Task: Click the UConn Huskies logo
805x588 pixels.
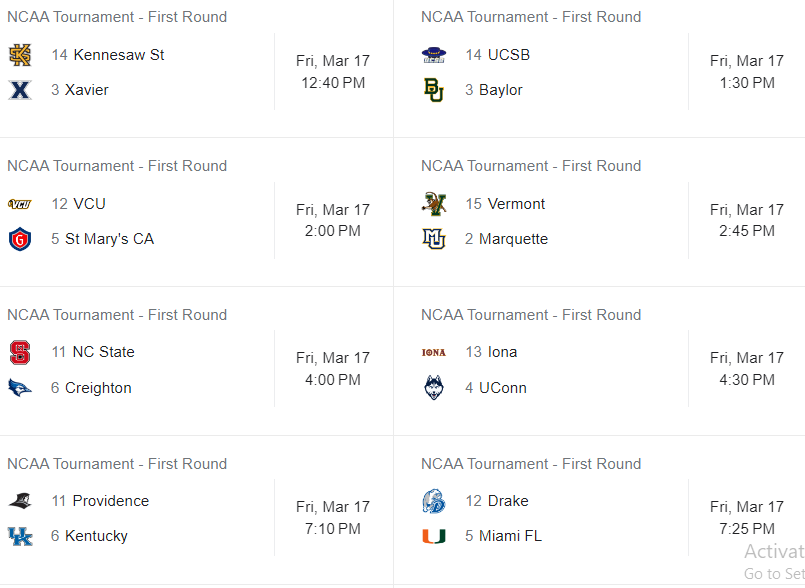Action: [434, 388]
